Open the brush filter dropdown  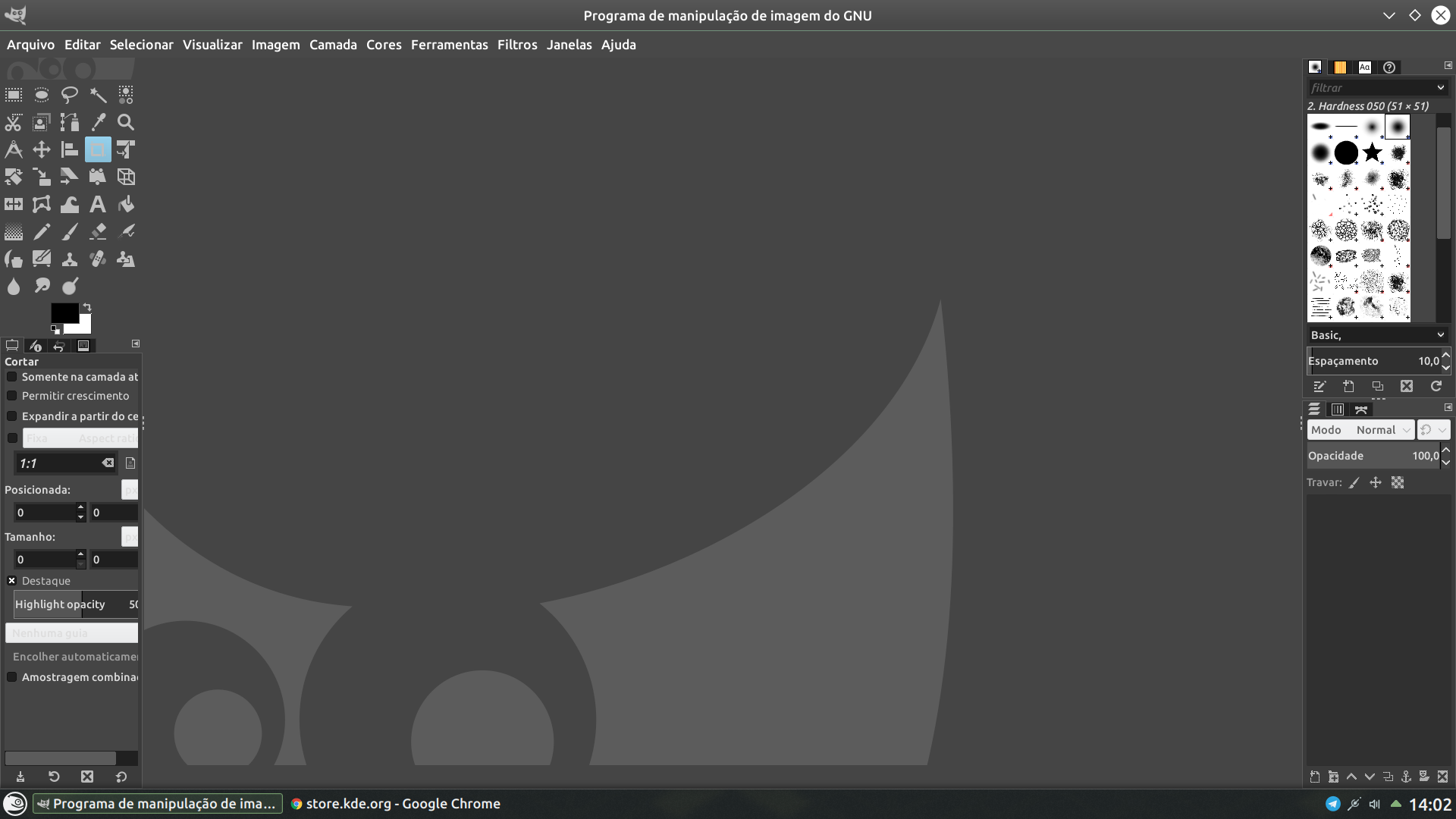pos(1440,88)
